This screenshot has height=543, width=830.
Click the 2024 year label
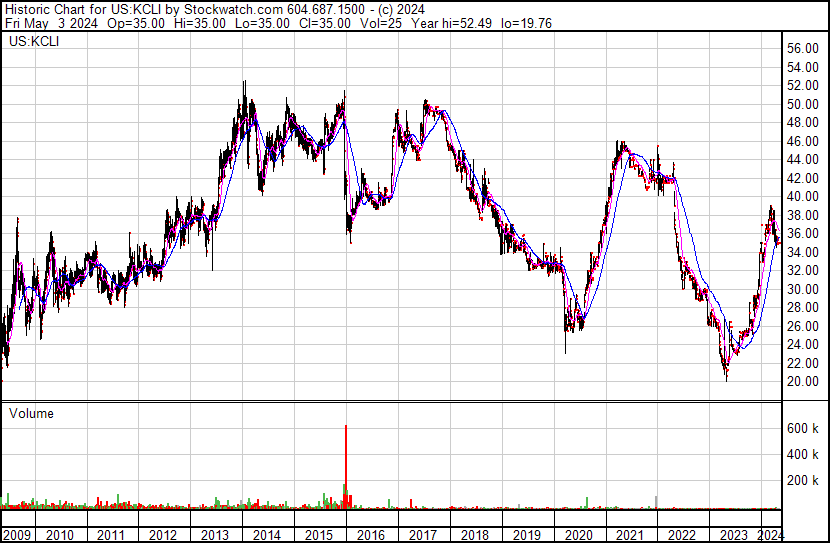pyautogui.click(x=770, y=535)
